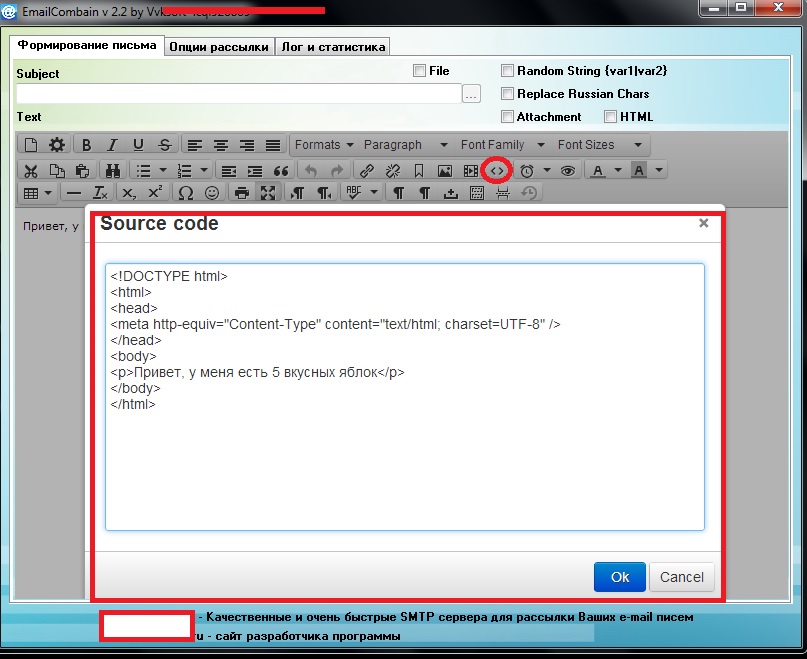Clear formatting of selected text
This screenshot has height=659, width=807.
[100, 193]
